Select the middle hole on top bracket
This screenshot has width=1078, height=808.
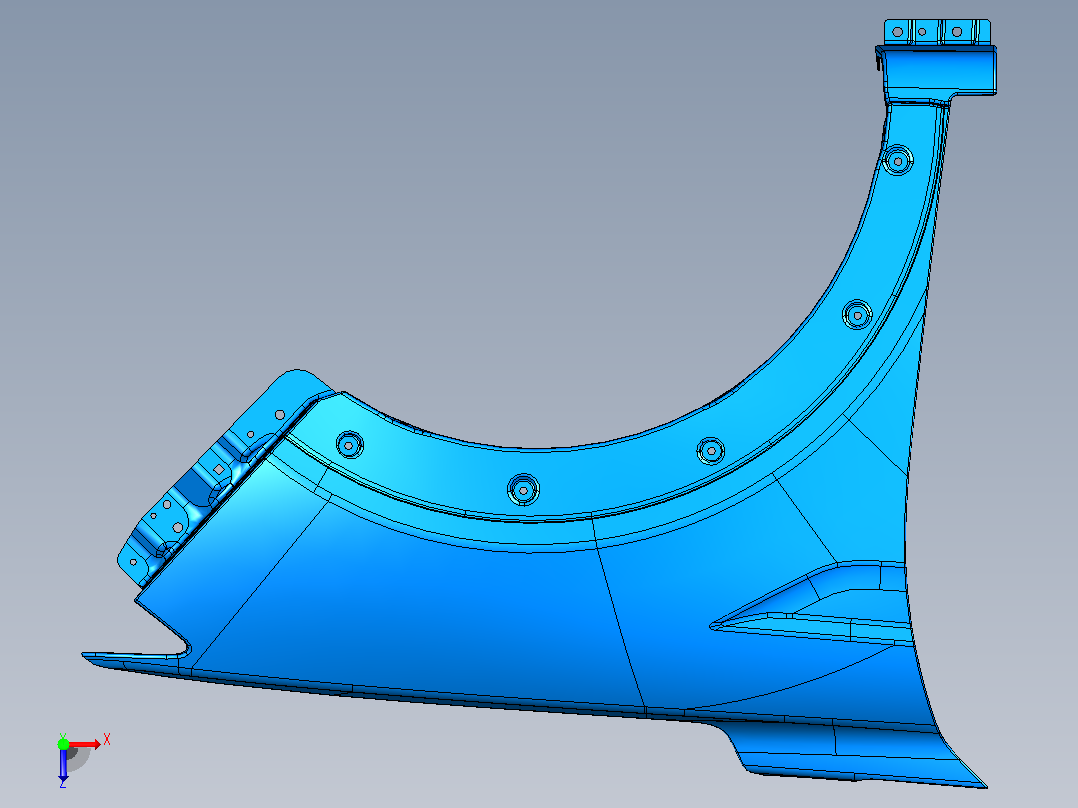pos(922,32)
